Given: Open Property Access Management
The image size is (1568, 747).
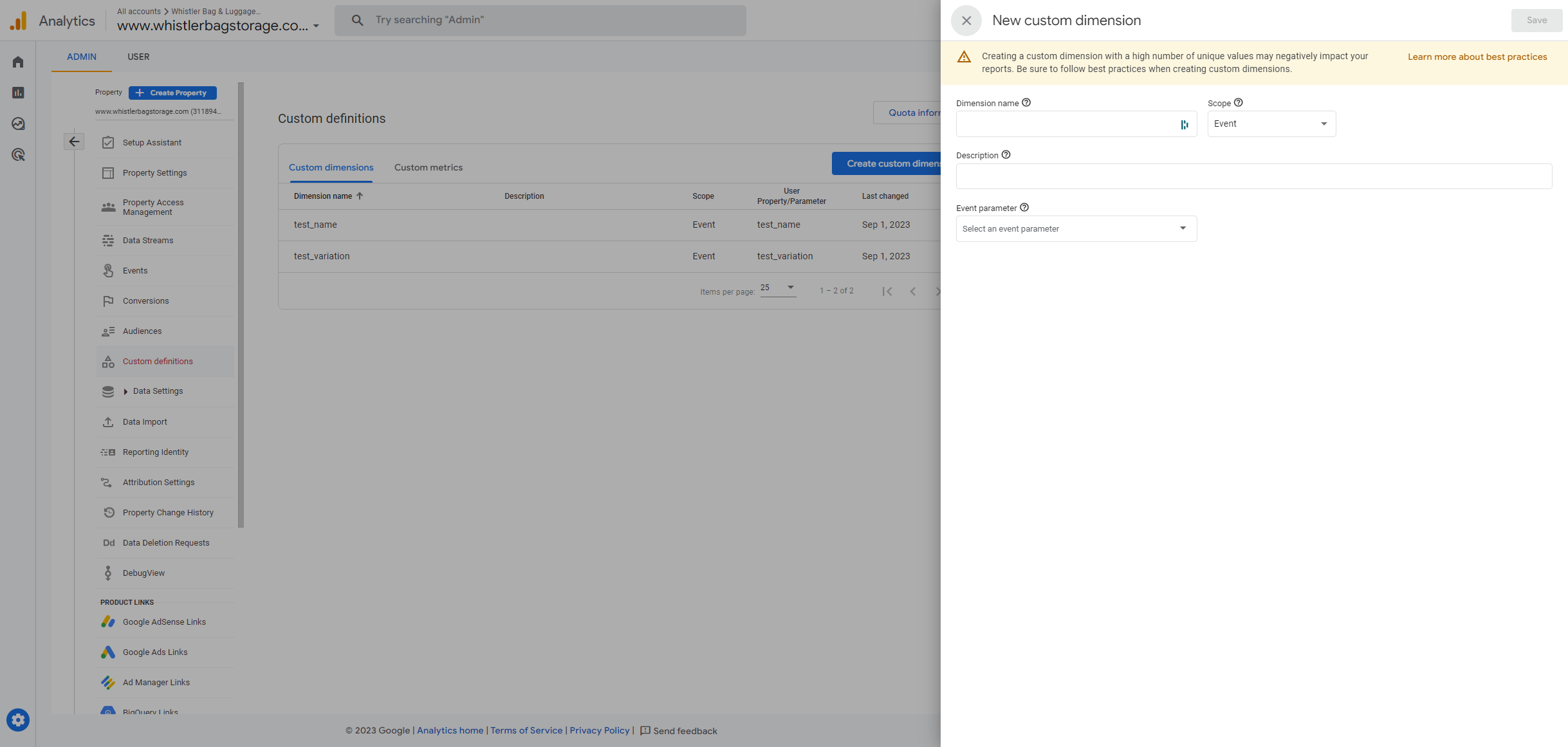Looking at the screenshot, I should (x=165, y=207).
